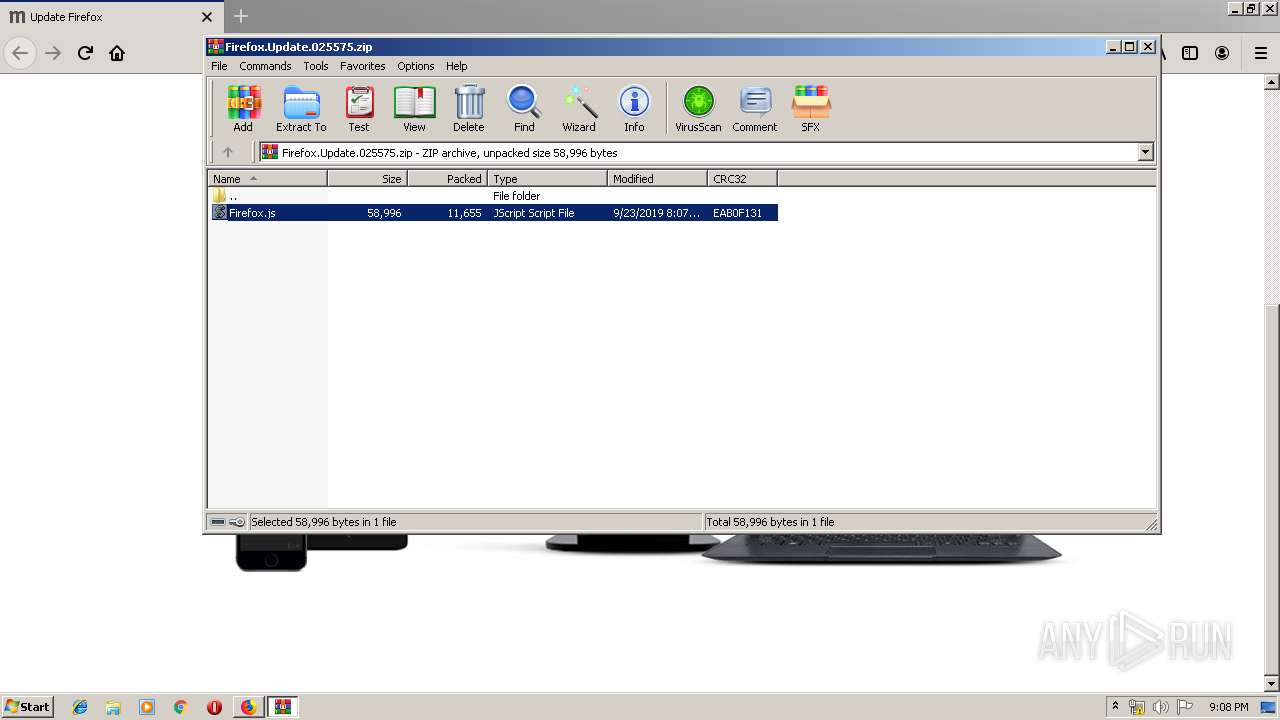The height and width of the screenshot is (720, 1280).
Task: Click the Extract To toolbar icon
Action: coord(301,108)
